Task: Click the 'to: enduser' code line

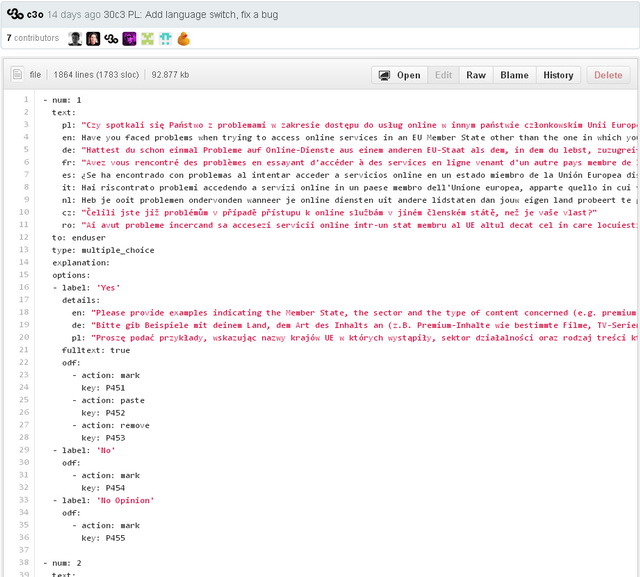Action: [x=79, y=237]
